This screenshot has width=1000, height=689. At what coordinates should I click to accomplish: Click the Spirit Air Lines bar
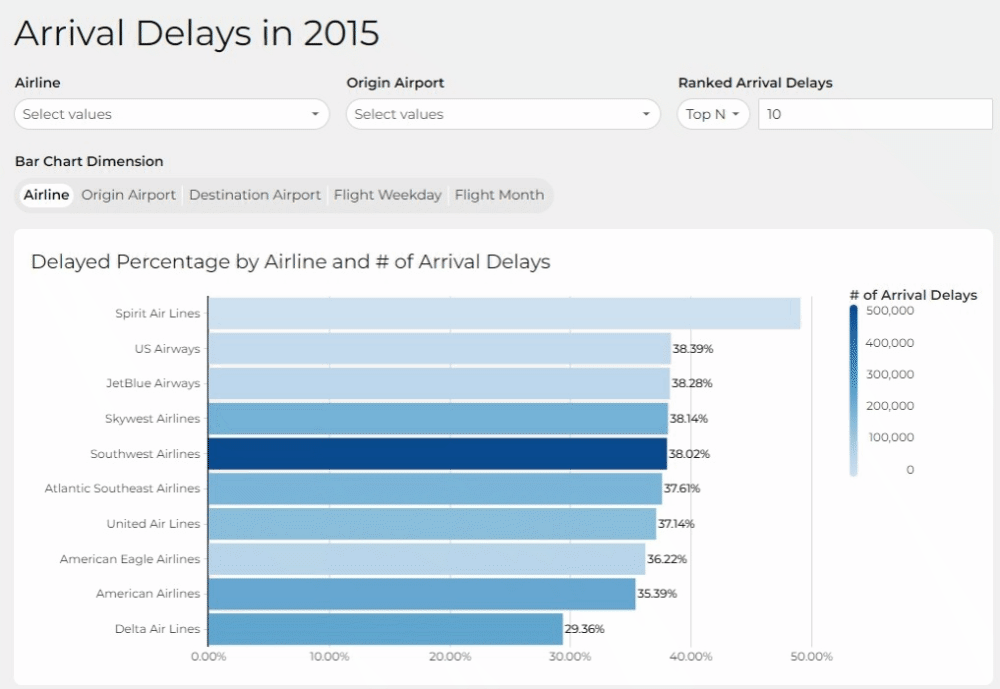click(x=503, y=313)
